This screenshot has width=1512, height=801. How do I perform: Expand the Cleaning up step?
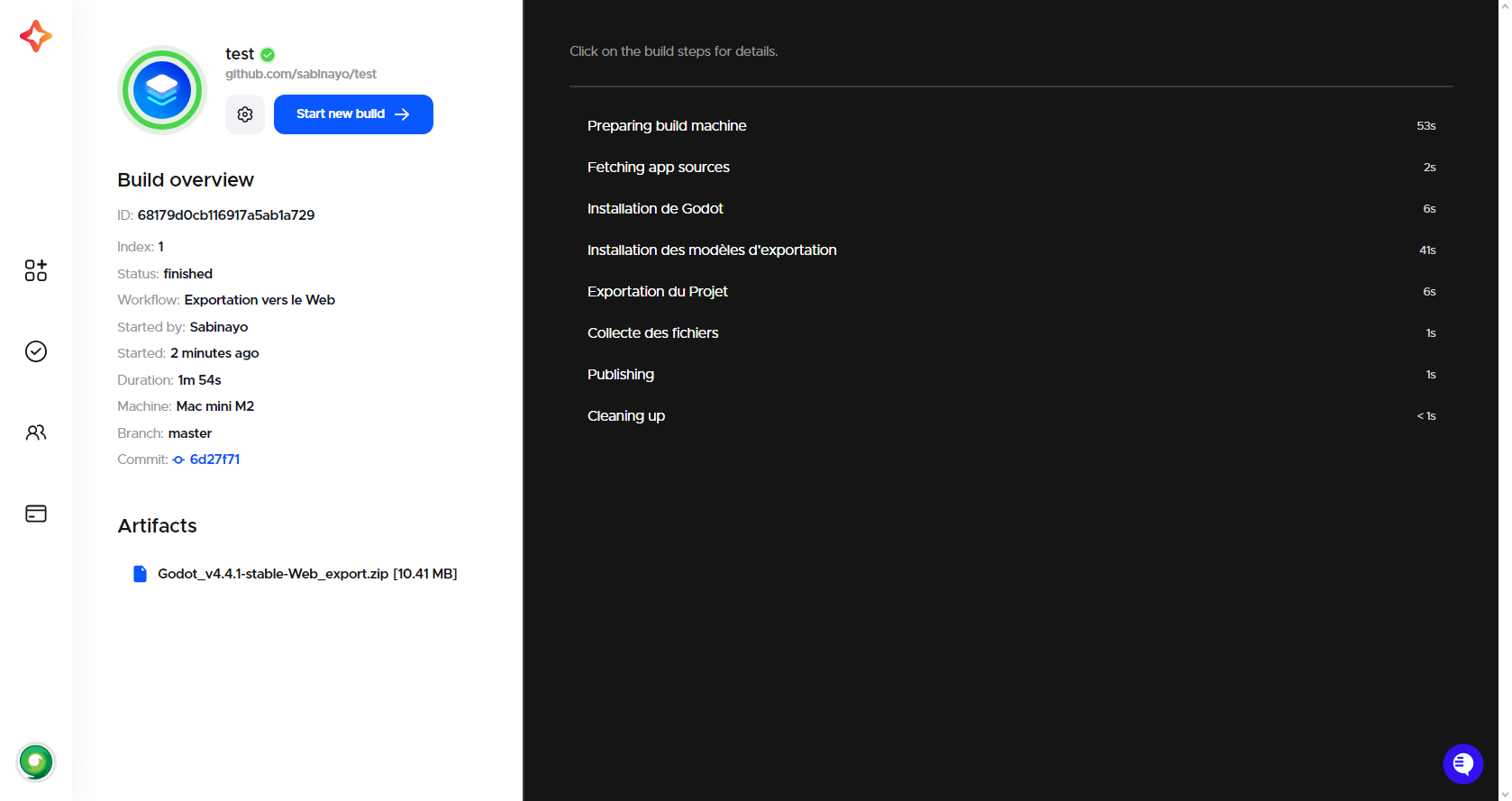click(1011, 416)
